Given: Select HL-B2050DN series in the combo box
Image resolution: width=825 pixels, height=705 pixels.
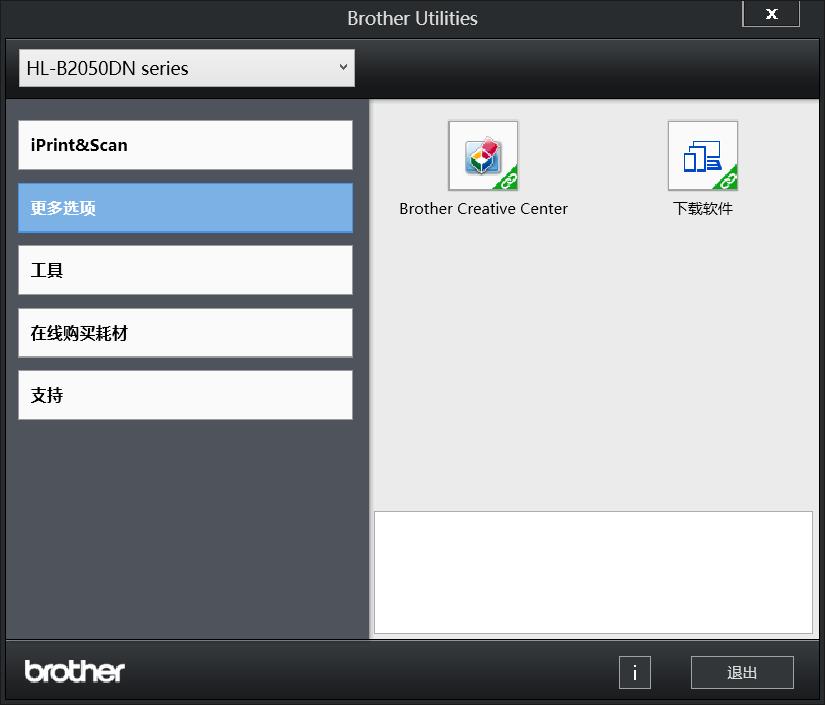Looking at the screenshot, I should pyautogui.click(x=186, y=68).
